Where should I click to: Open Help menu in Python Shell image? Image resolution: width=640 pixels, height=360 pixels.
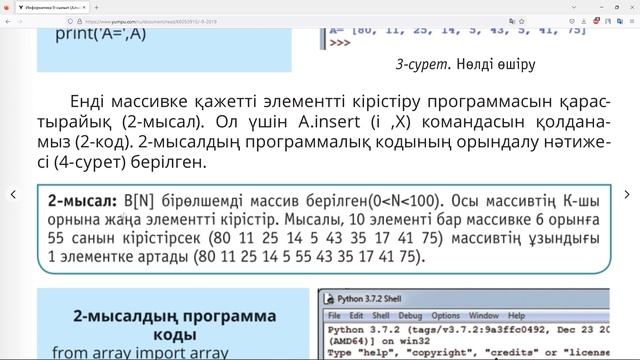[x=516, y=316]
